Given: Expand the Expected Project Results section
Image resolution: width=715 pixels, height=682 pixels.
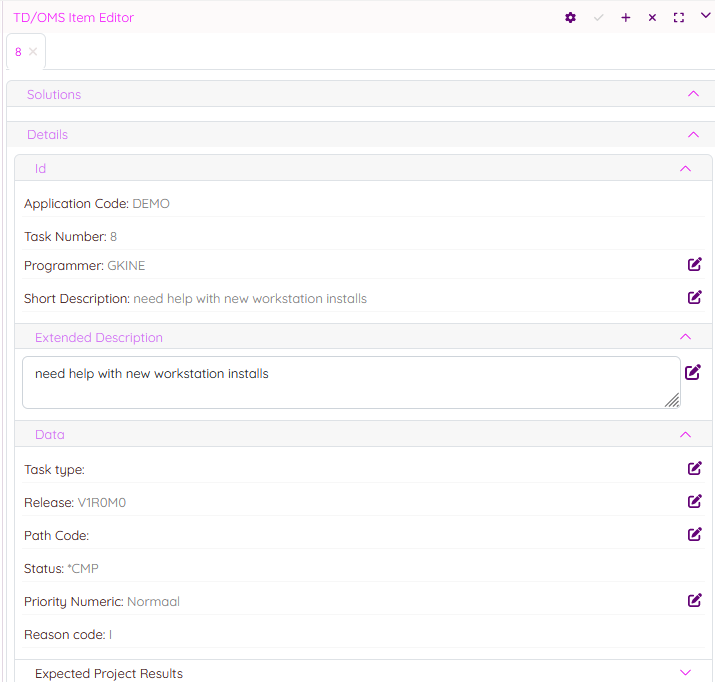Looking at the screenshot, I should [685, 673].
